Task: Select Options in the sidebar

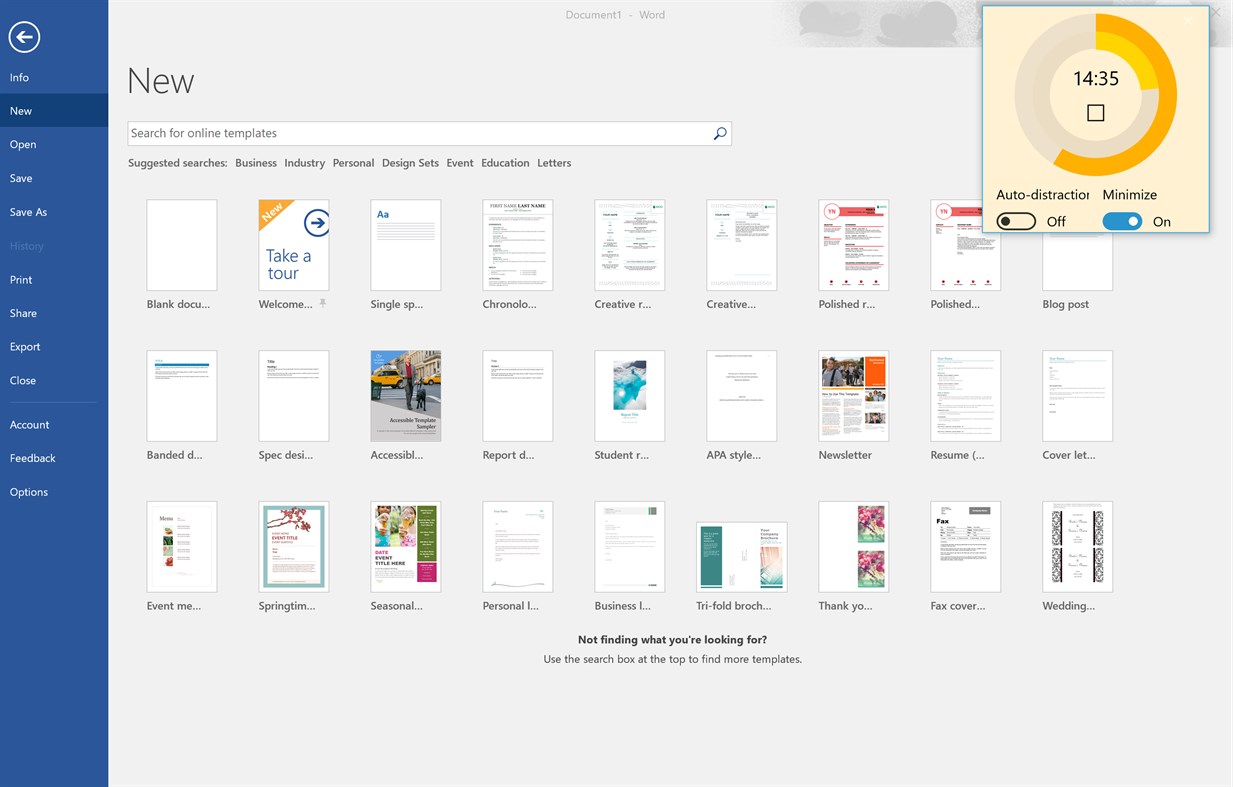Action: [29, 491]
